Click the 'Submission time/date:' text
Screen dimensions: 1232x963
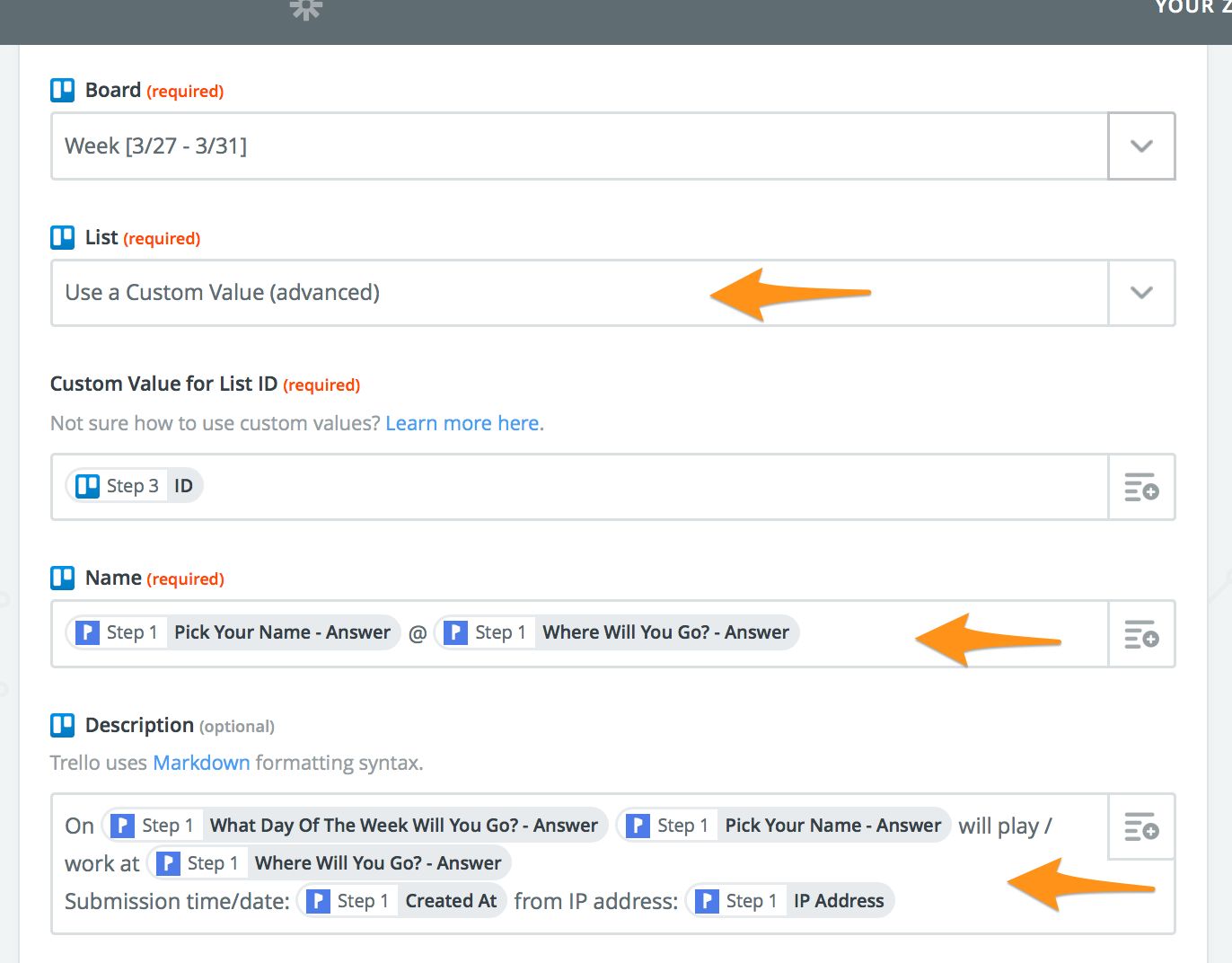[177, 901]
